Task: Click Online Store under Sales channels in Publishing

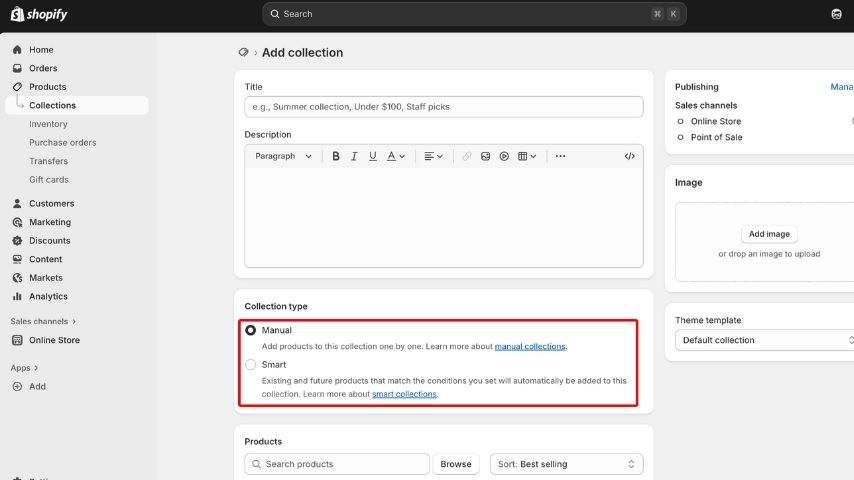Action: click(716, 121)
